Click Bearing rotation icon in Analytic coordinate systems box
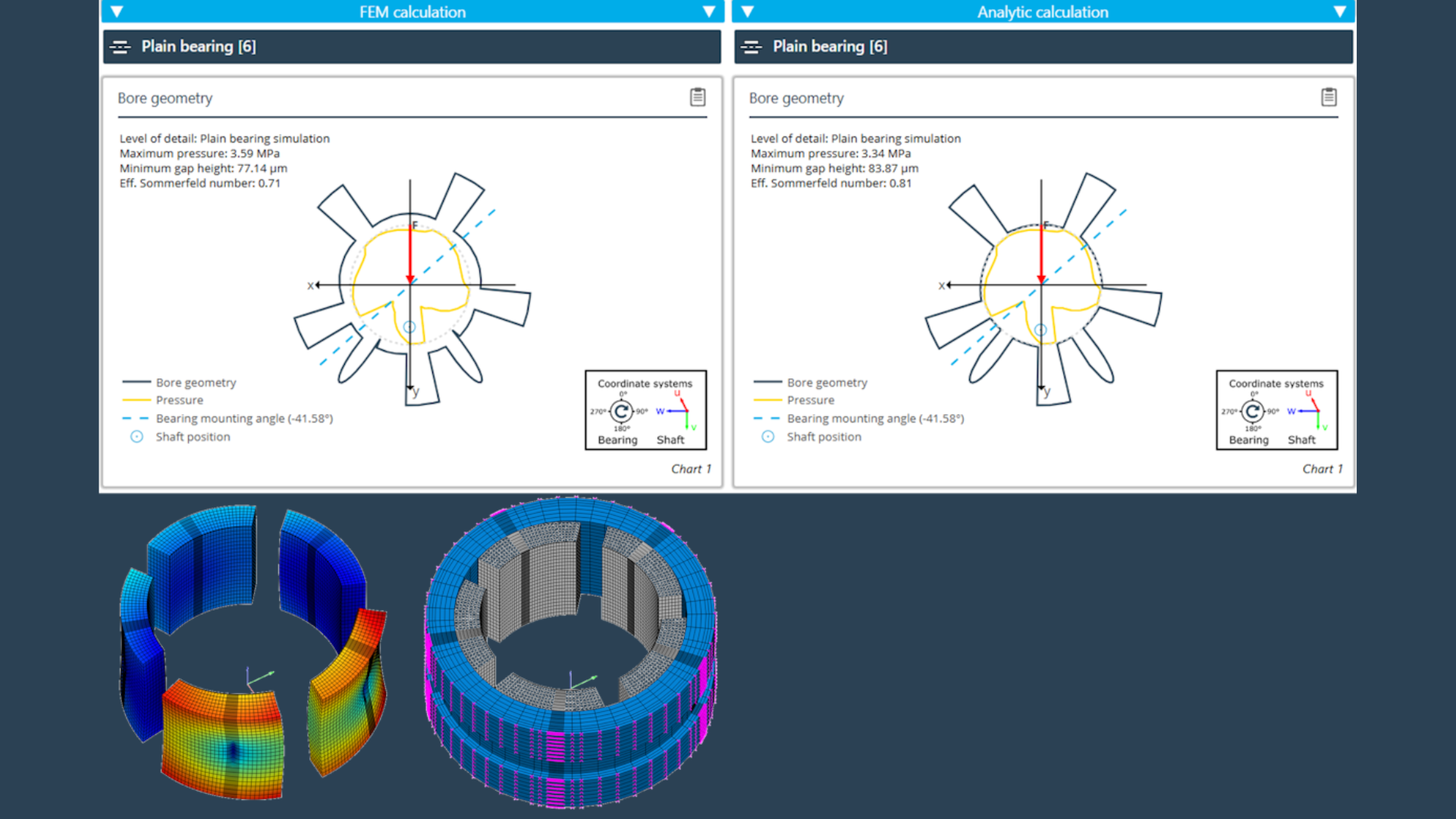The image size is (1456, 819). pyautogui.click(x=1251, y=412)
